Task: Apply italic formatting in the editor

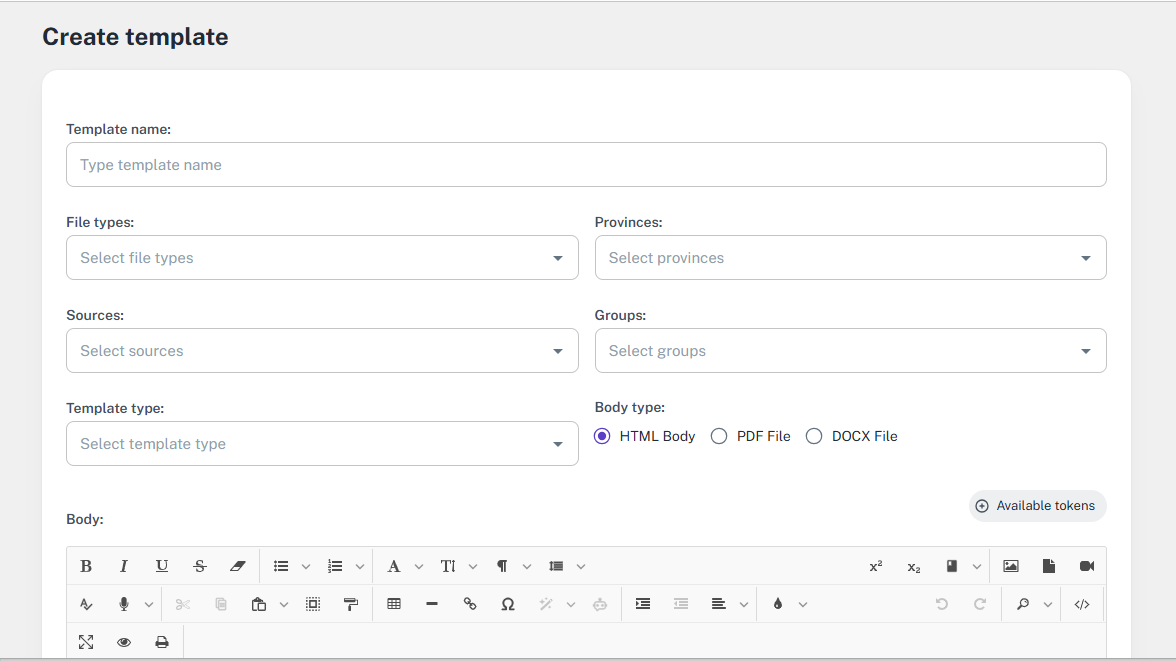Action: pos(124,566)
